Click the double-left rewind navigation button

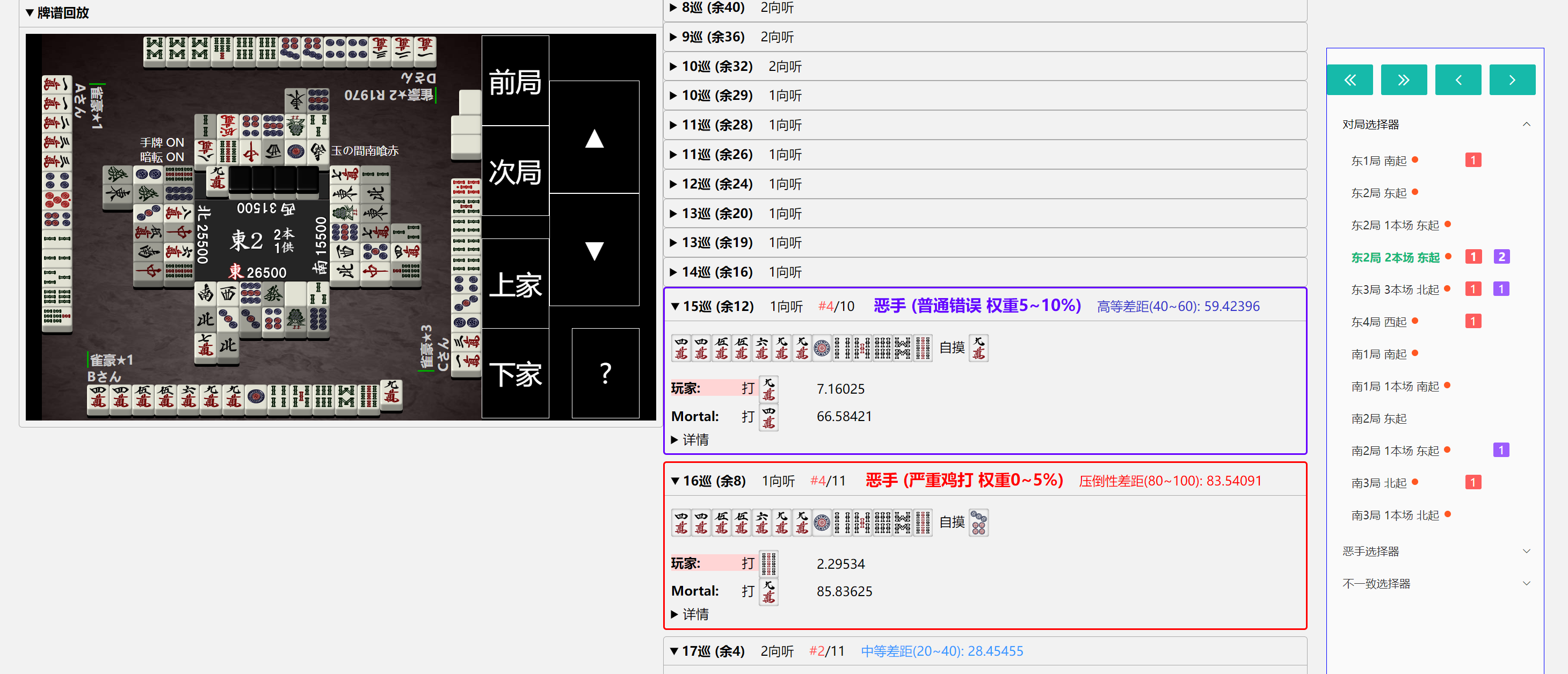tap(1349, 80)
